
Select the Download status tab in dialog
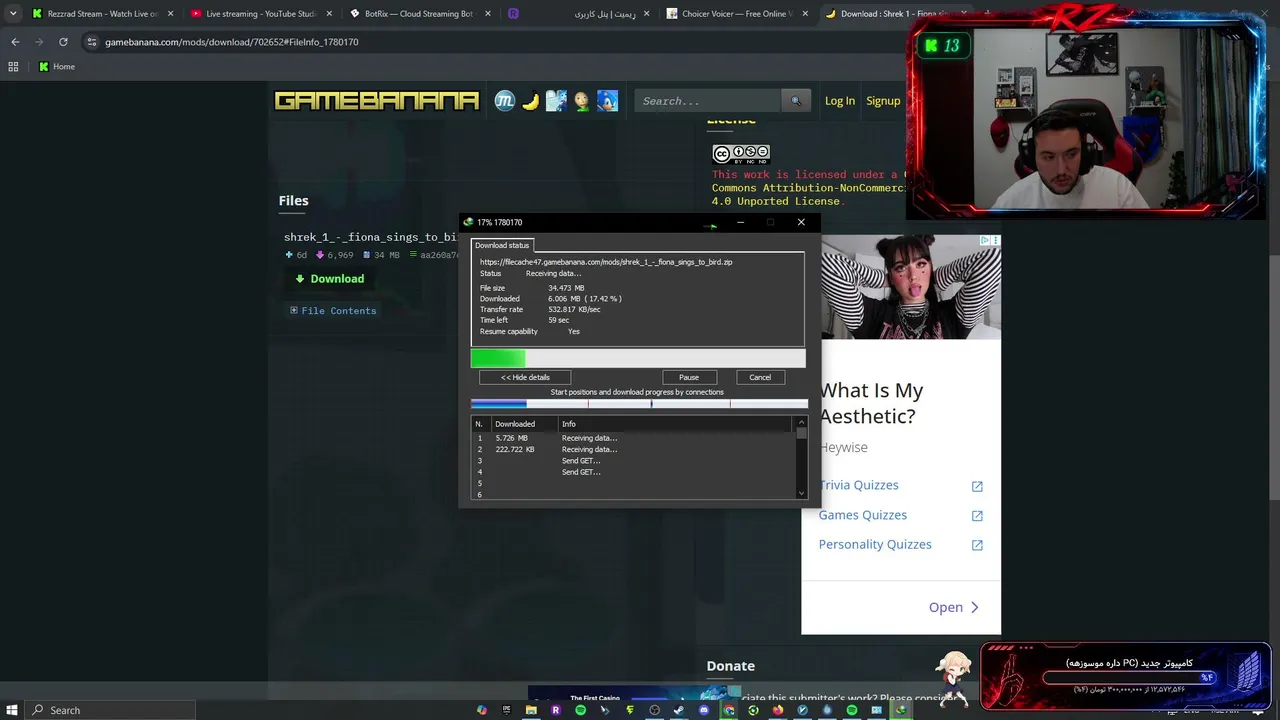502,245
